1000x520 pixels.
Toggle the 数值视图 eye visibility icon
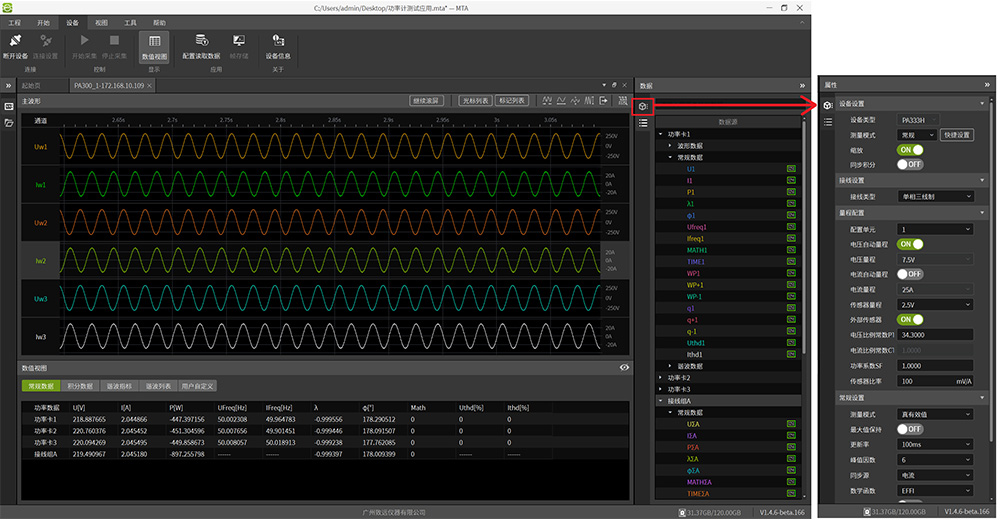pyautogui.click(x=624, y=368)
